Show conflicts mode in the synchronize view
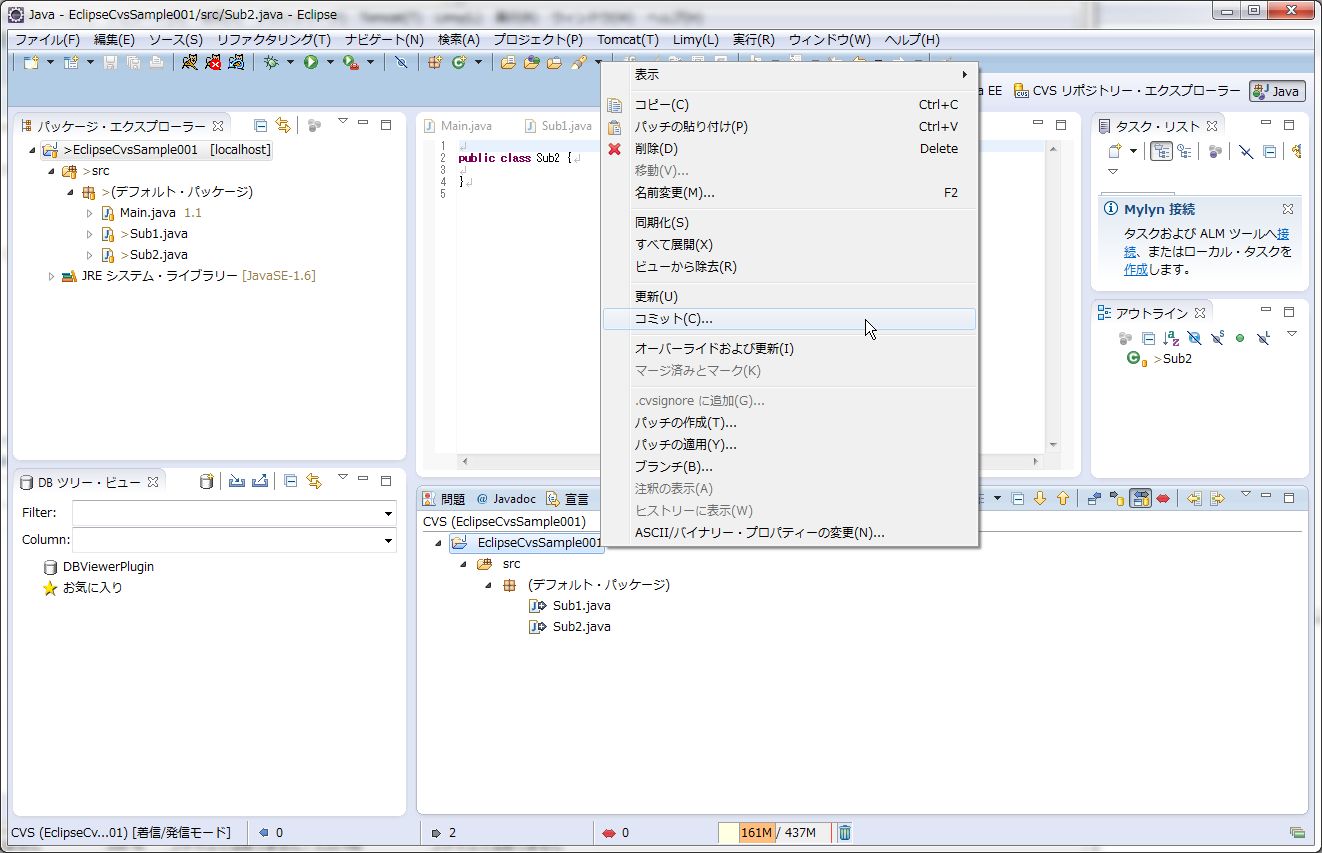 point(1163,498)
